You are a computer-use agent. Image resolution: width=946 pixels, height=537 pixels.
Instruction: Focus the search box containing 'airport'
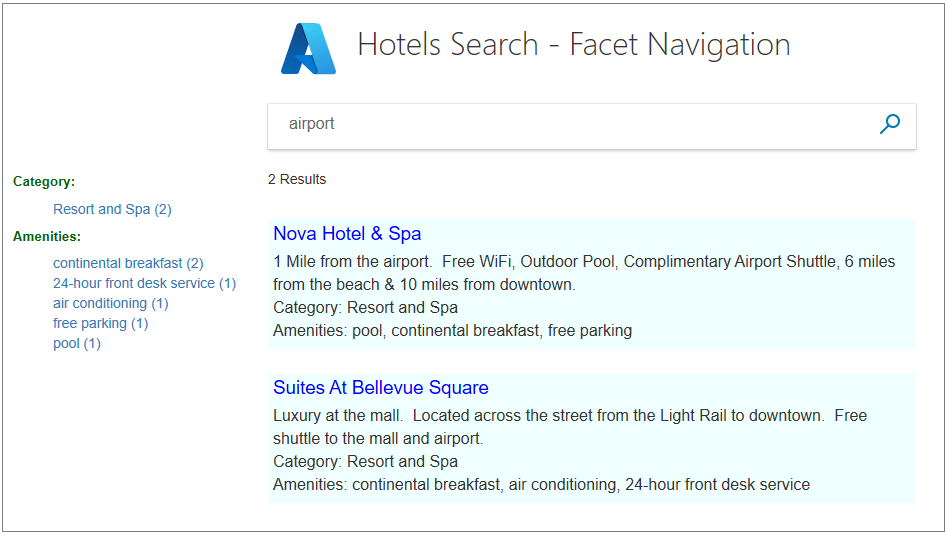pos(570,124)
